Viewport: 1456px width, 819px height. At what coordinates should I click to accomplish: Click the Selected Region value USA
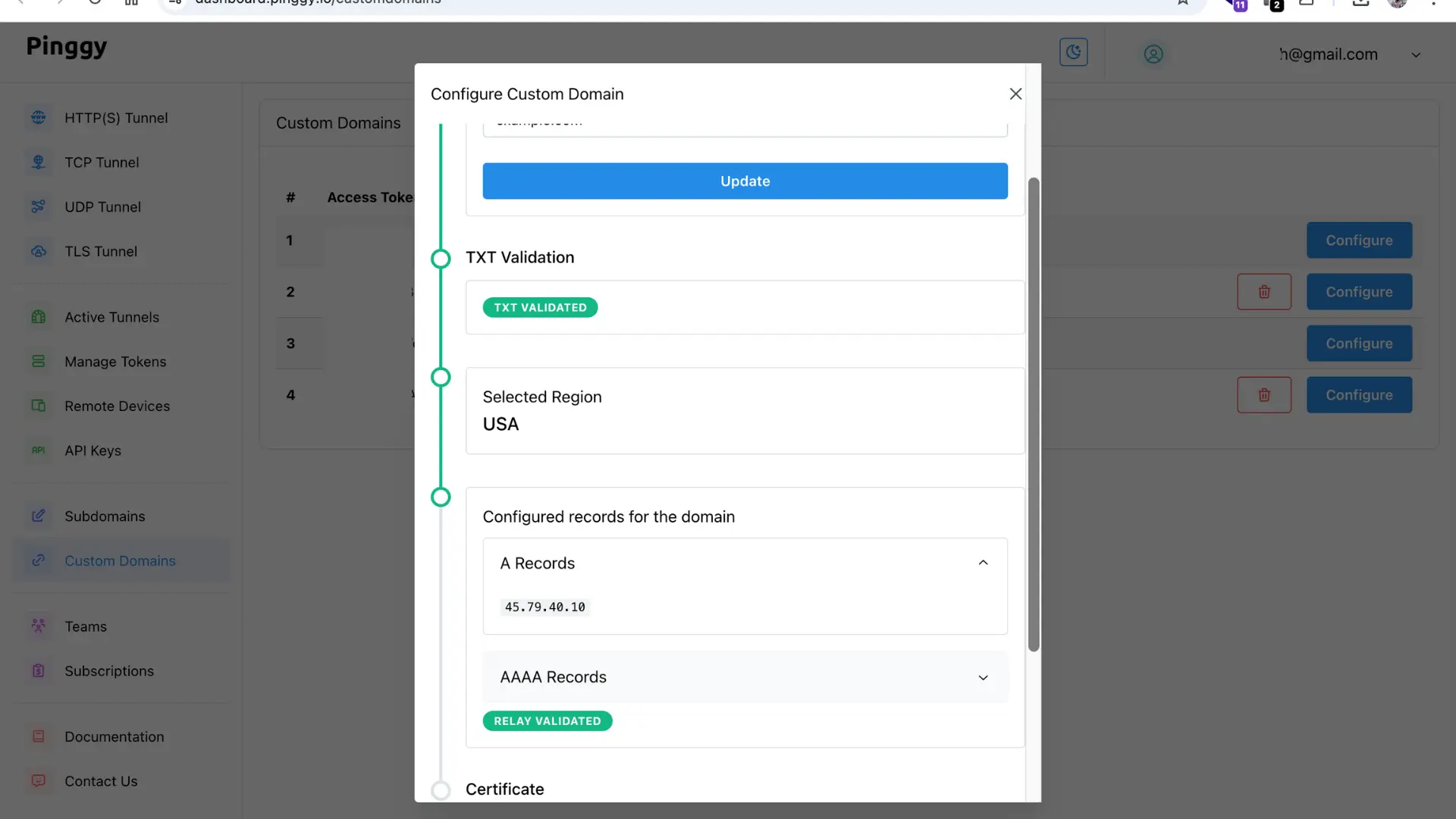click(500, 424)
